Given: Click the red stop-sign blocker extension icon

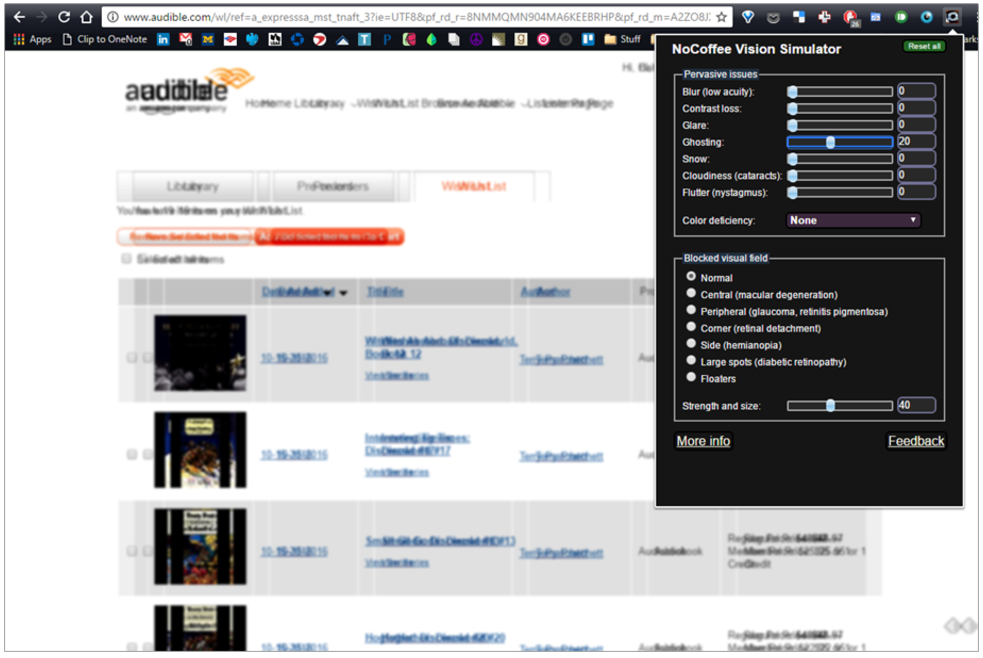Looking at the screenshot, I should (x=849, y=17).
